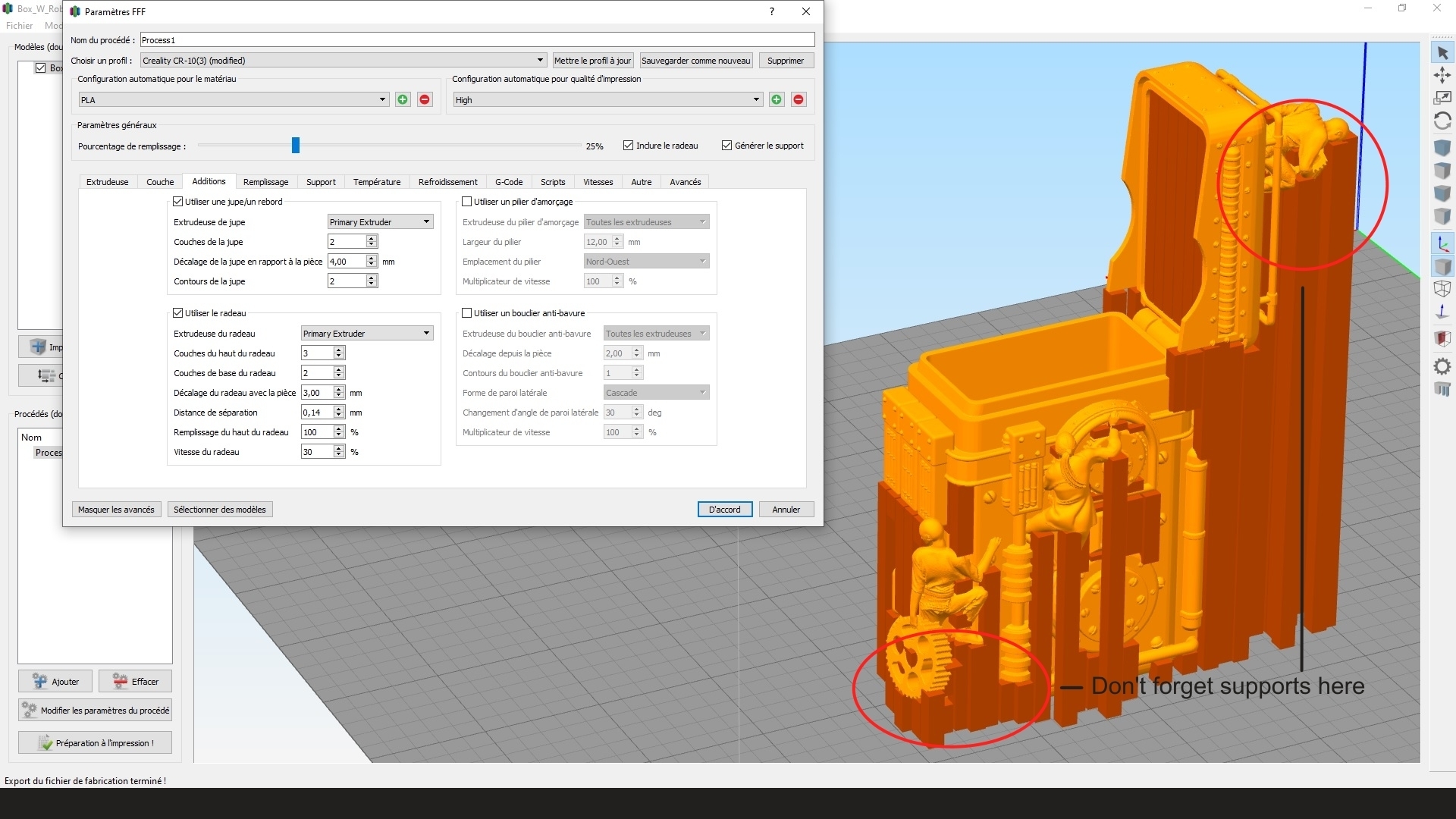Click status text Export du fichier de fabrication terminé
This screenshot has width=1456, height=819.
tap(85, 780)
